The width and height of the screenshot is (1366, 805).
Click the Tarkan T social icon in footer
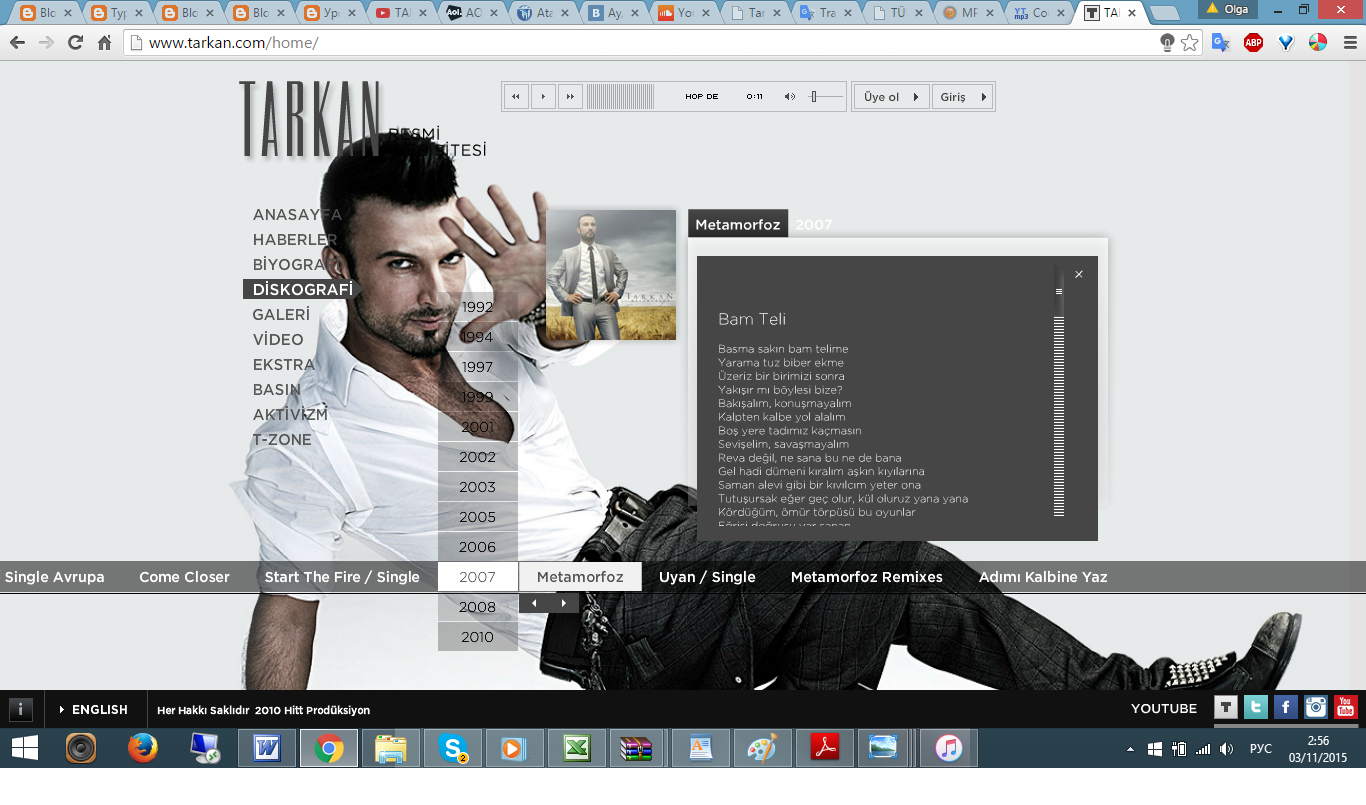(x=1226, y=708)
